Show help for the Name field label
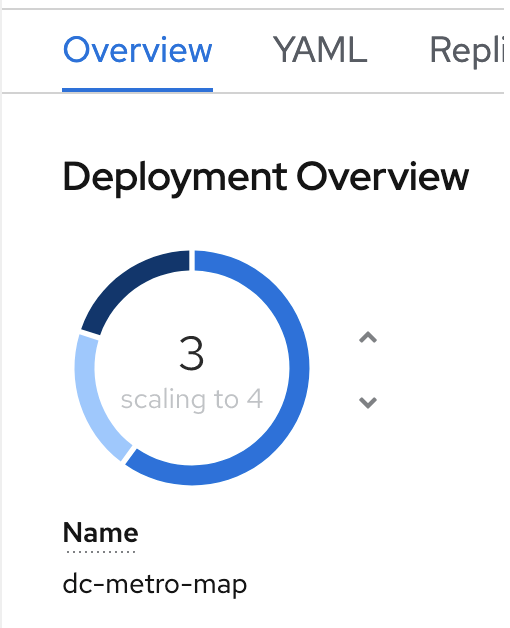The width and height of the screenshot is (510, 628). 101,533
